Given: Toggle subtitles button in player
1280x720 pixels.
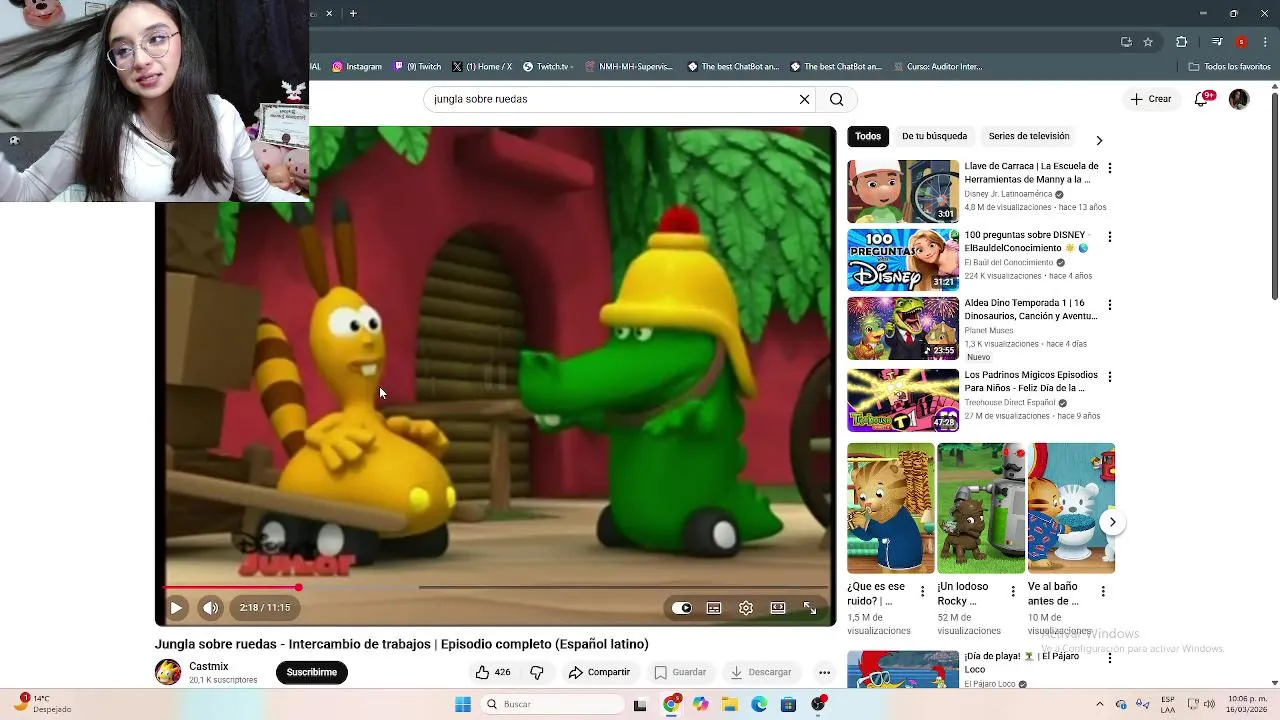Looking at the screenshot, I should tap(714, 608).
